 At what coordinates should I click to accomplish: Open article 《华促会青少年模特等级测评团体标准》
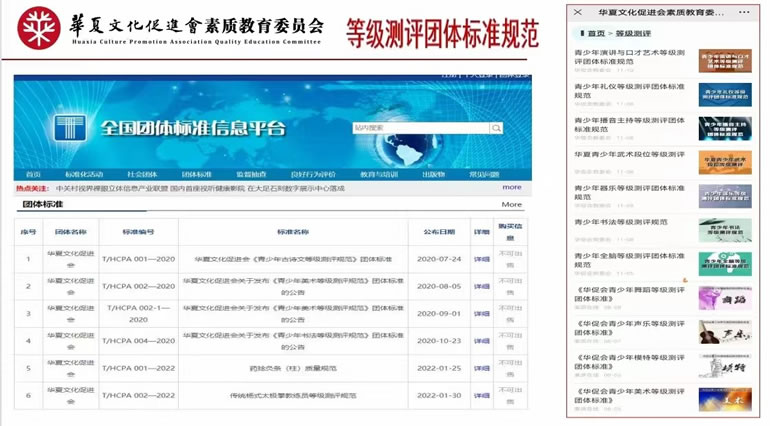629,362
